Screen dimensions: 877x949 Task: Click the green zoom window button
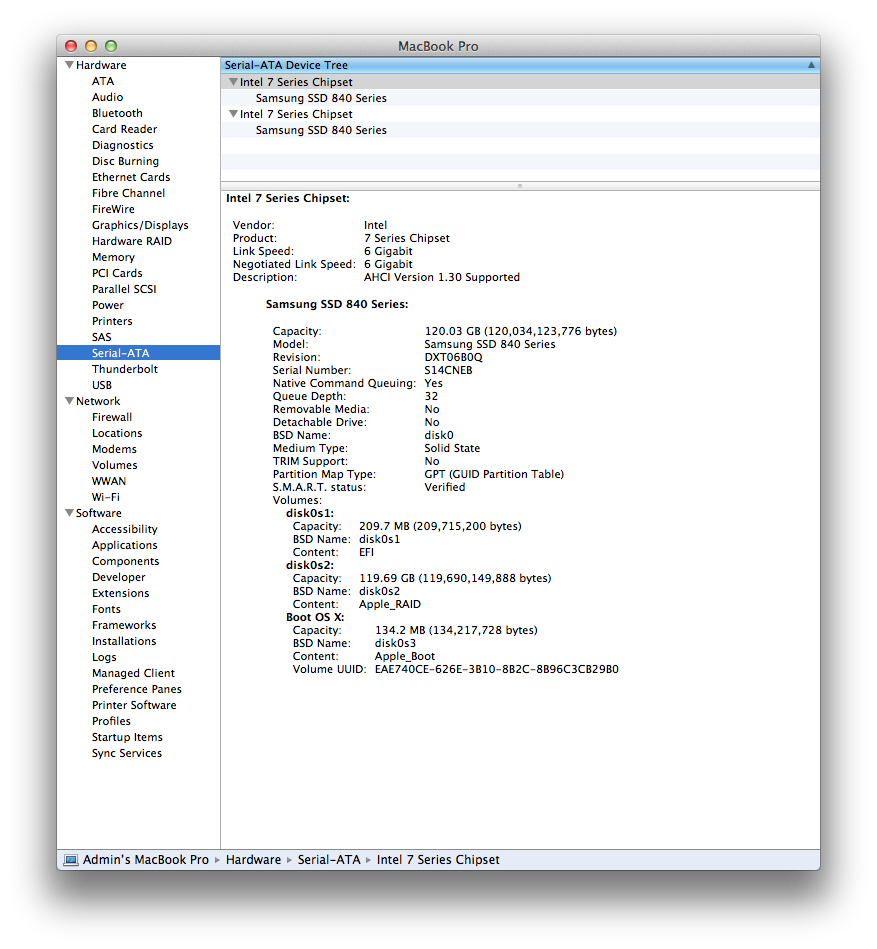coord(111,46)
